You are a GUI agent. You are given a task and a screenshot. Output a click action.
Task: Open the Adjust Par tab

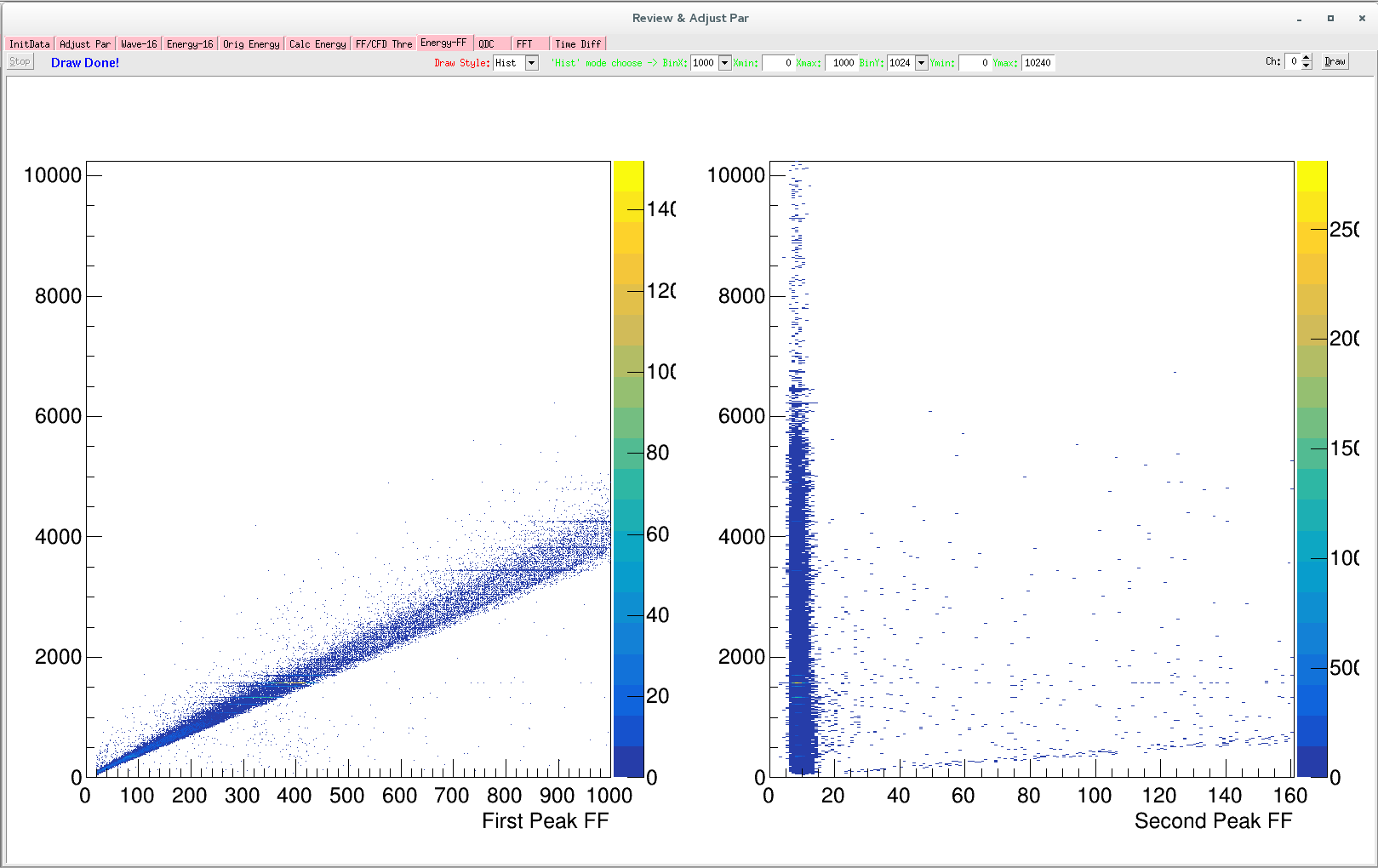pyautogui.click(x=85, y=44)
